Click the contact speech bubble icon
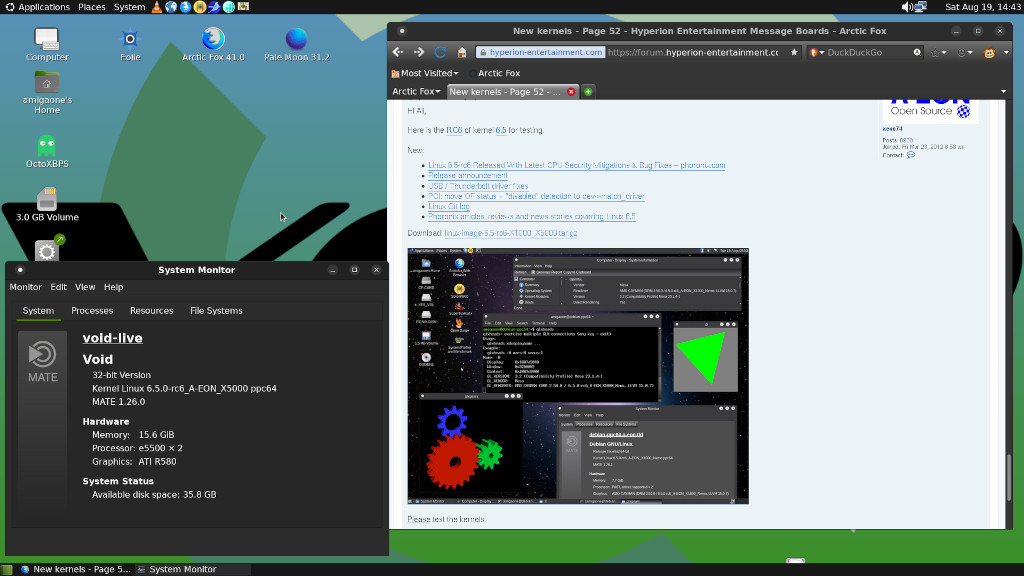Image resolution: width=1024 pixels, height=576 pixels. click(x=911, y=155)
